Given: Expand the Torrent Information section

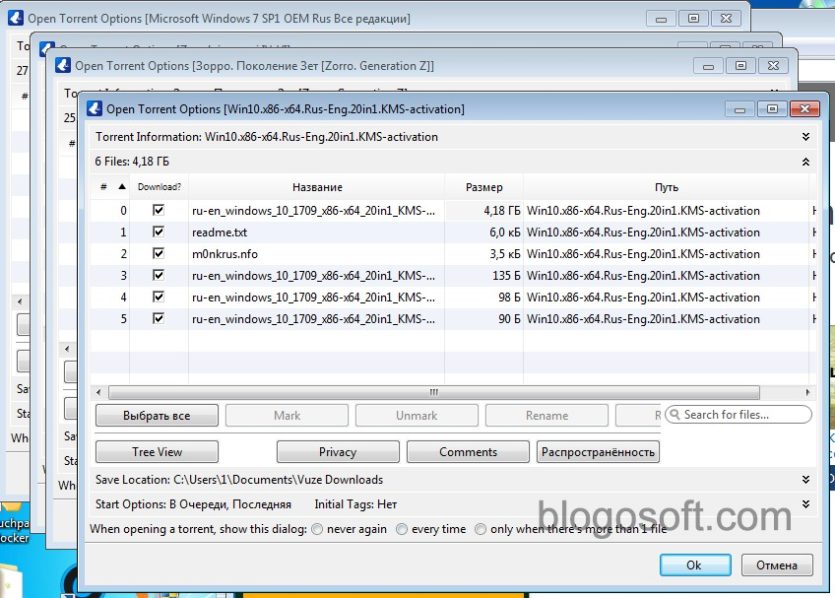Looking at the screenshot, I should point(806,137).
